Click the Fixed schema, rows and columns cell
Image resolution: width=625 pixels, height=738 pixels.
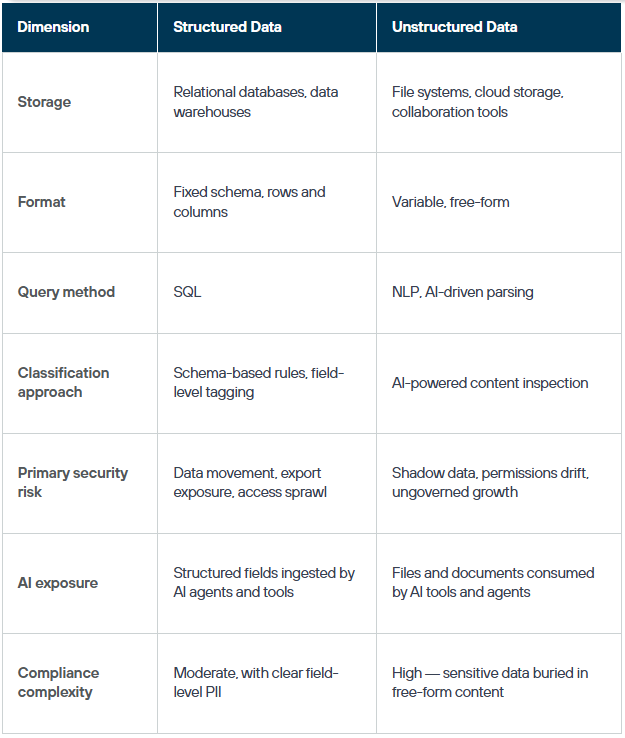249,202
